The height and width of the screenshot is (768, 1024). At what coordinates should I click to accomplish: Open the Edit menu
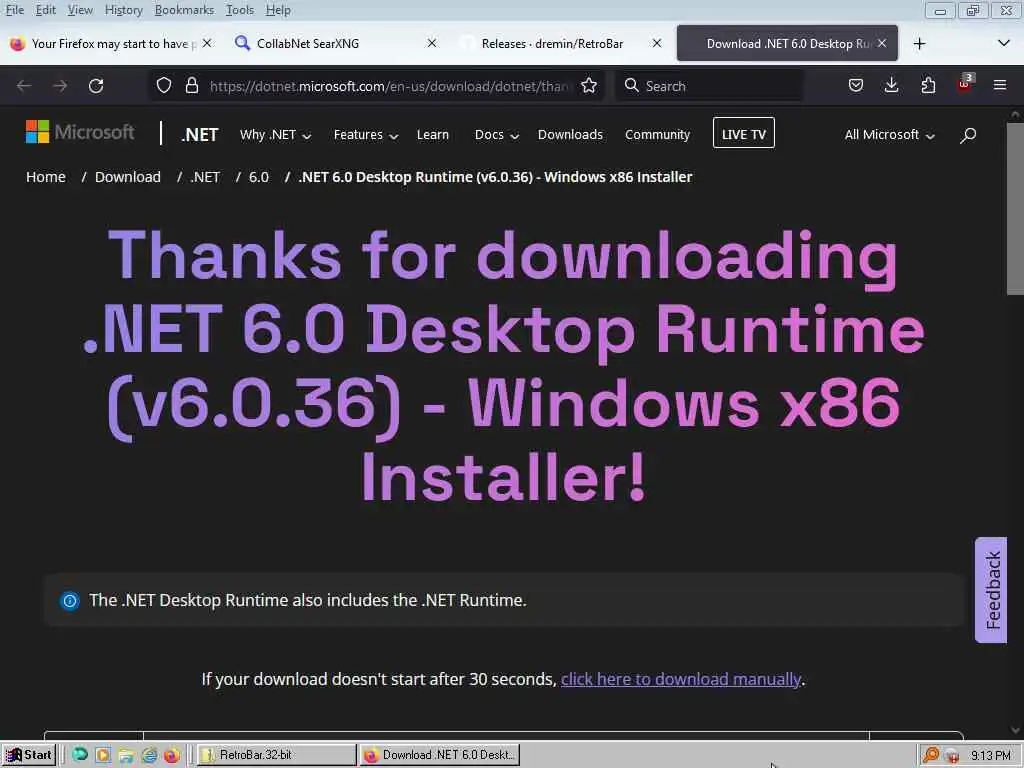tap(45, 10)
